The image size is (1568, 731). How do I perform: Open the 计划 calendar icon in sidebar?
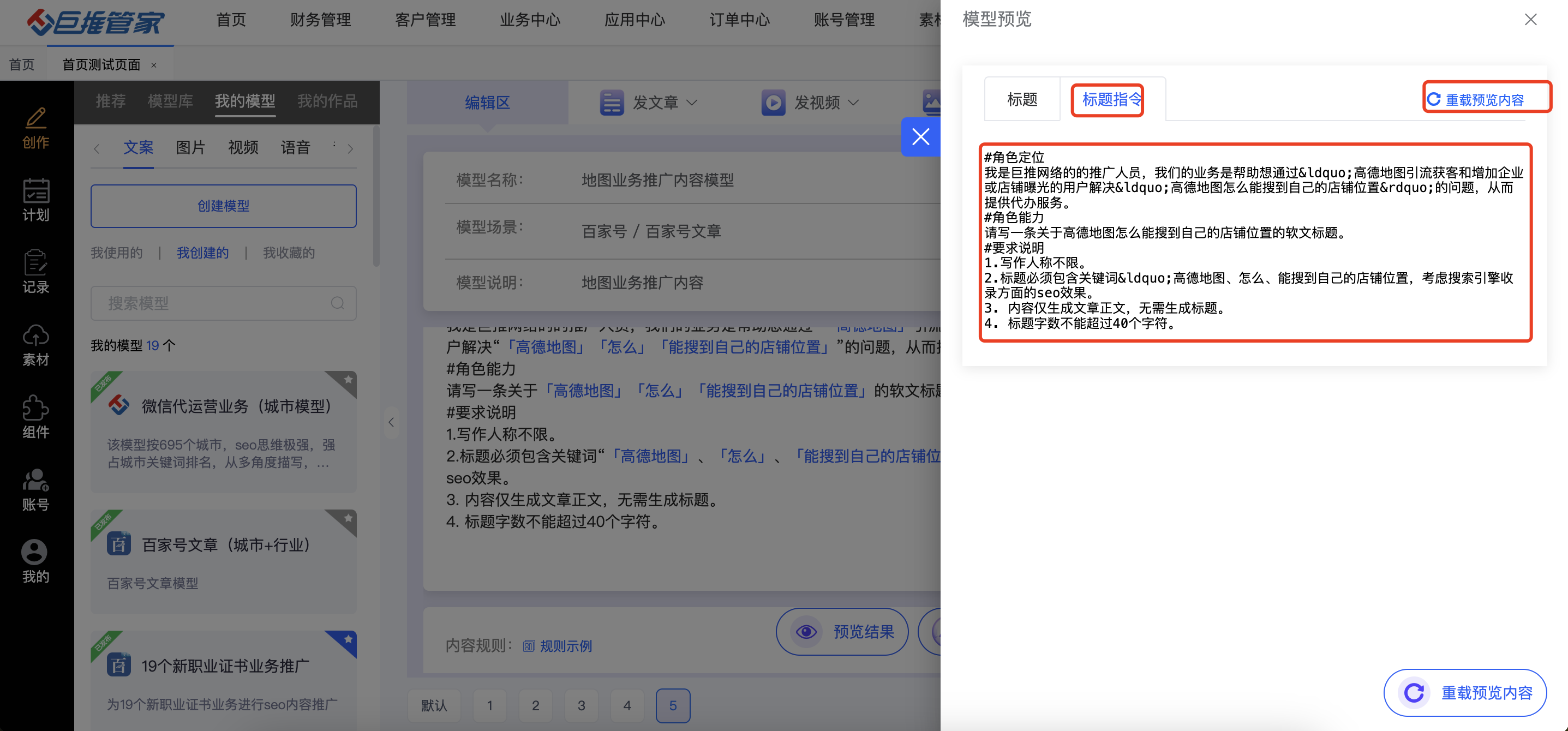coord(35,190)
